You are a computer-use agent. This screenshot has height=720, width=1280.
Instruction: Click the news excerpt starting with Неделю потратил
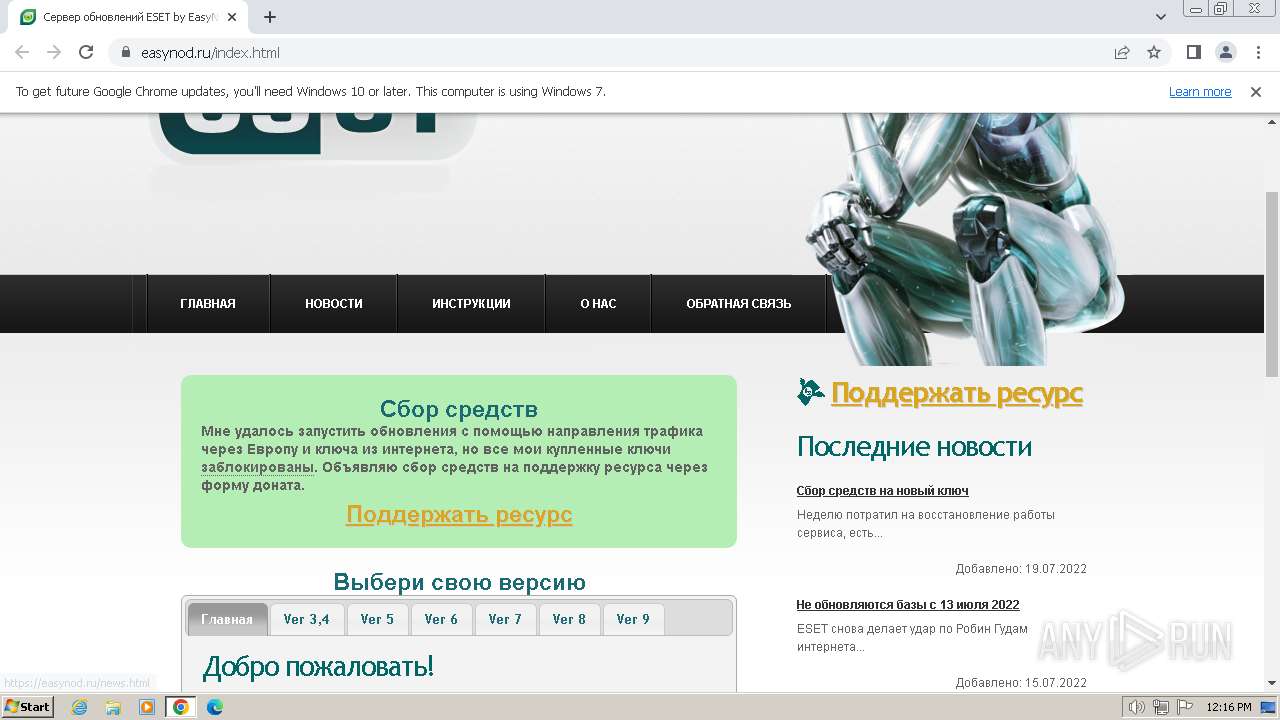(x=926, y=524)
